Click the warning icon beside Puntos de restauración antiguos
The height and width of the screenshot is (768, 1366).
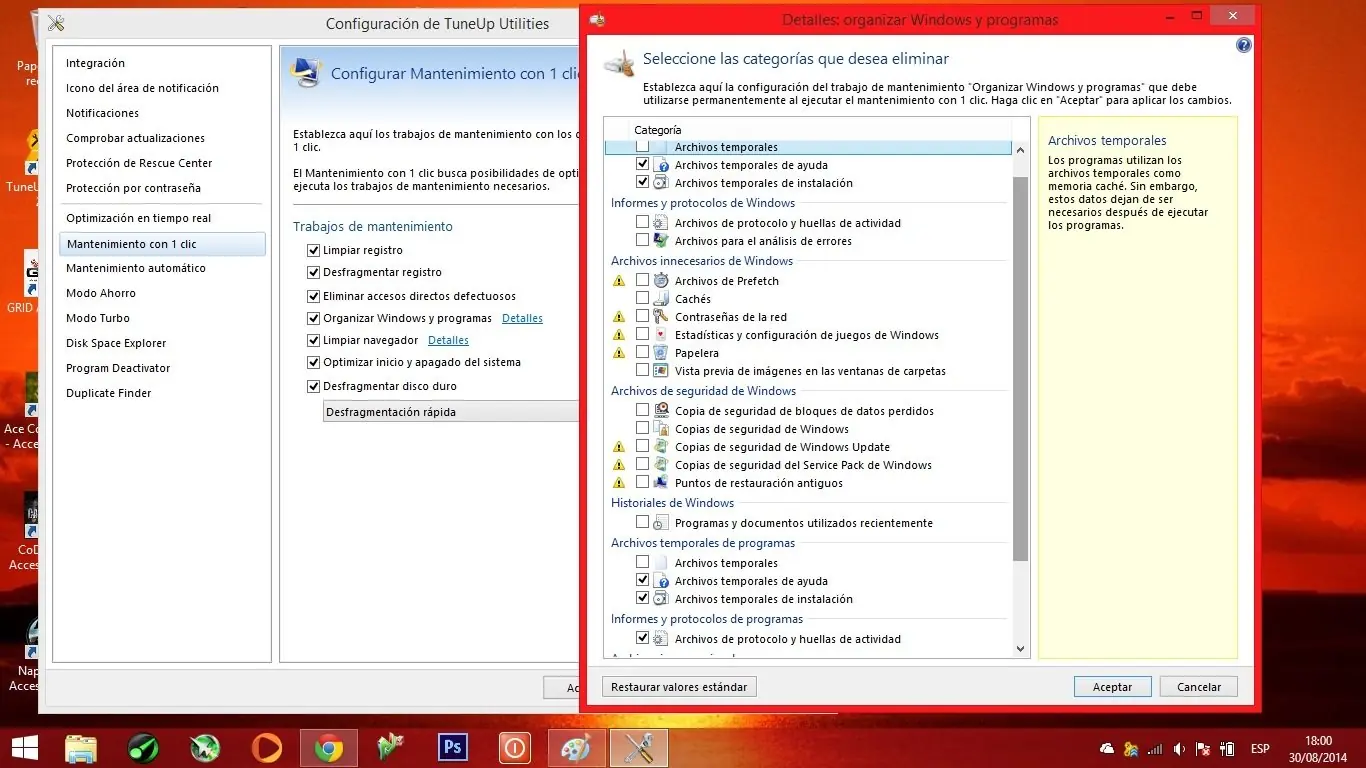point(619,483)
